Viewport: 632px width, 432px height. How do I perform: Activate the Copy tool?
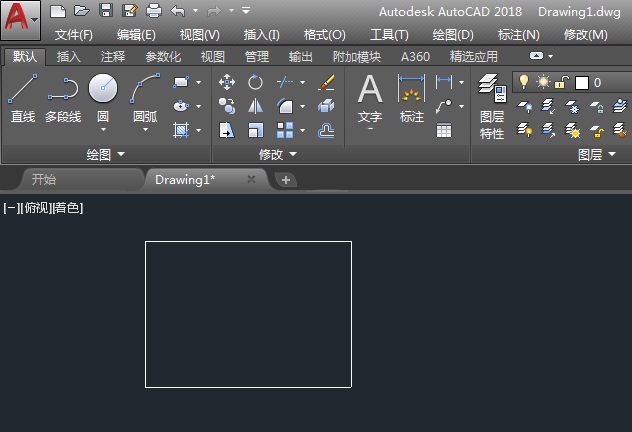pos(227,106)
